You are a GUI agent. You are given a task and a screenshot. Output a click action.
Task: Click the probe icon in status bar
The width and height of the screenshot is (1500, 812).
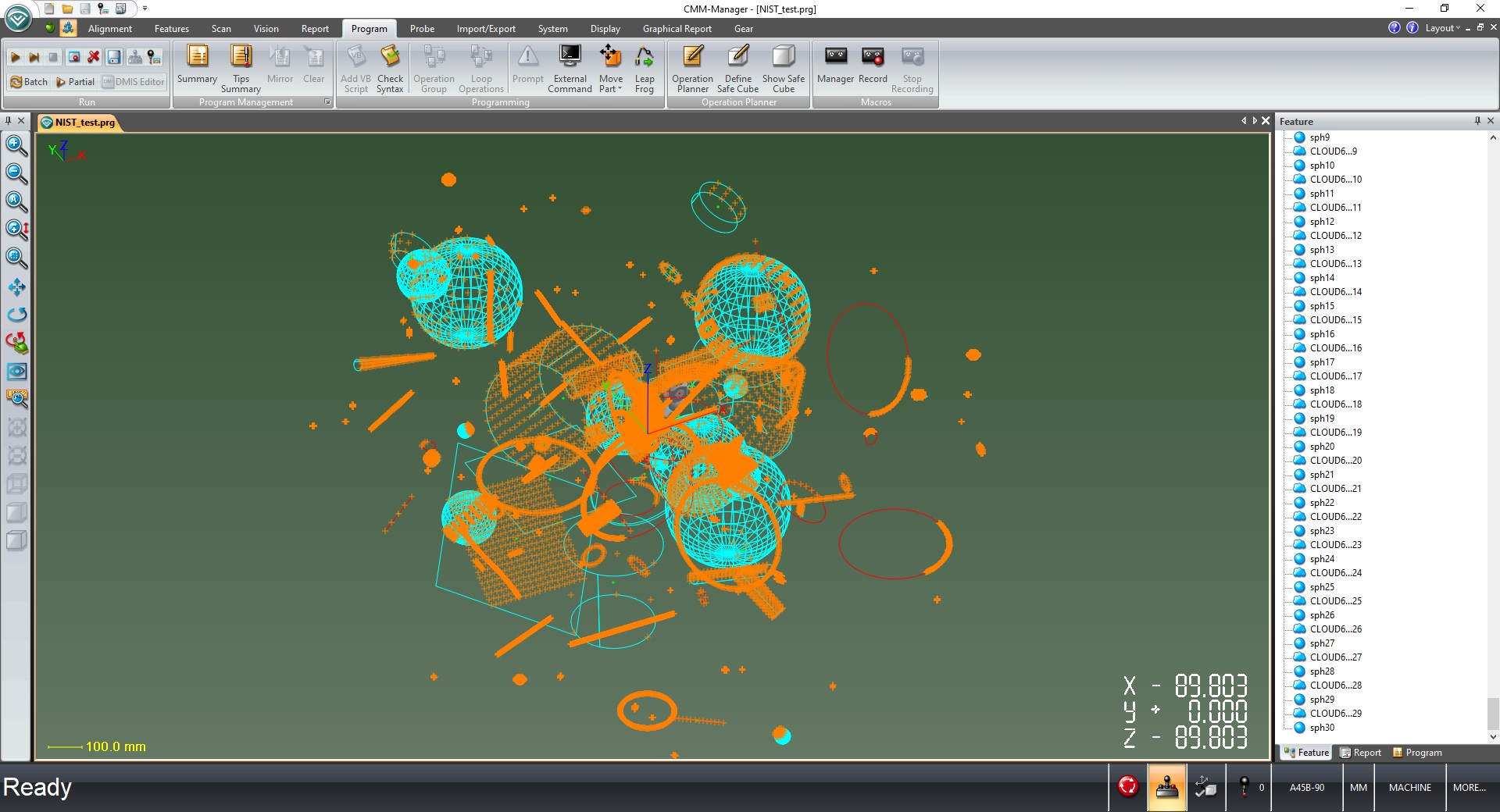click(1244, 787)
